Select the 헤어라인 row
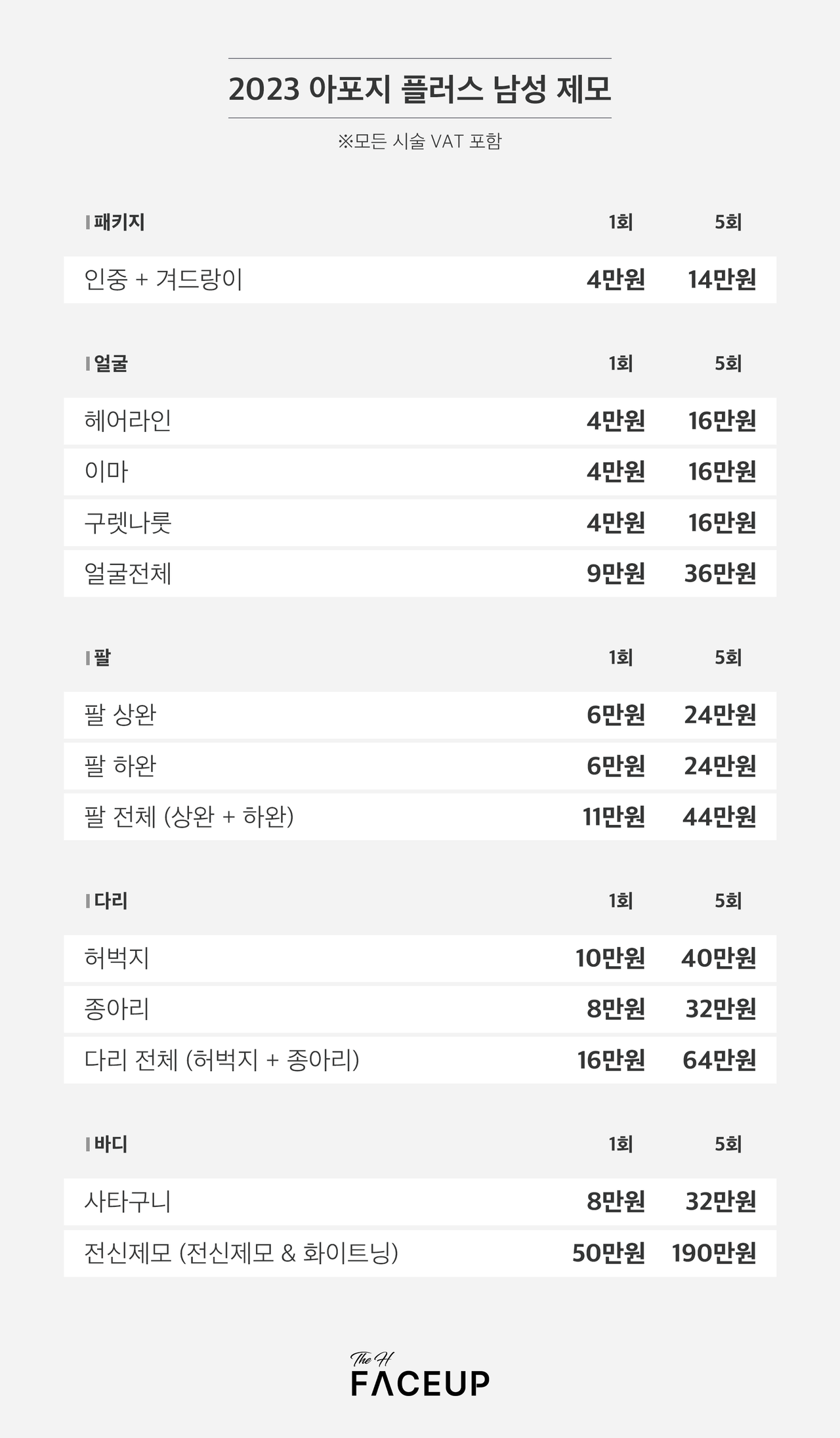This screenshot has height=1438, width=840. coord(420,421)
